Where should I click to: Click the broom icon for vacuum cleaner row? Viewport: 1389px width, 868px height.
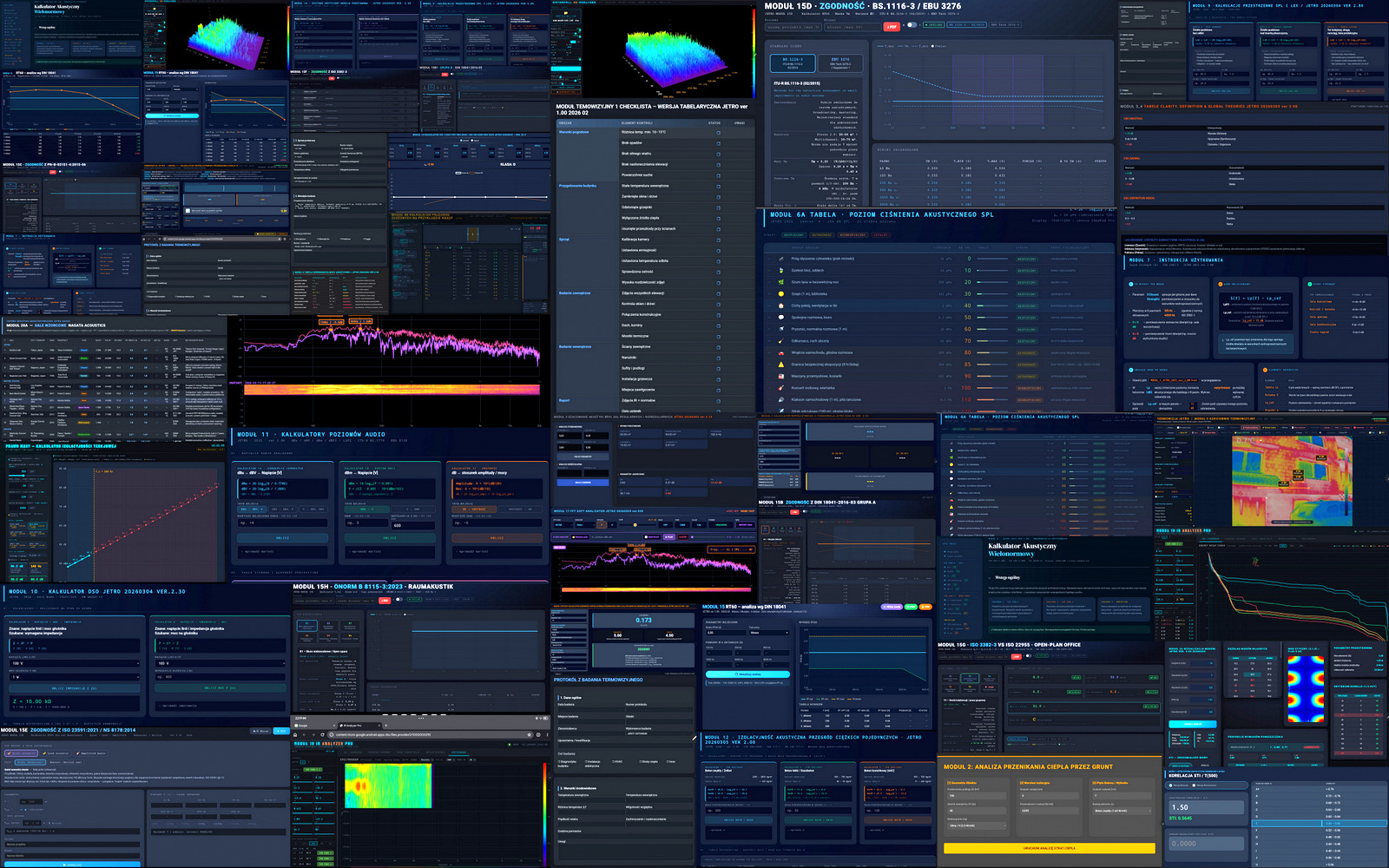pos(780,341)
